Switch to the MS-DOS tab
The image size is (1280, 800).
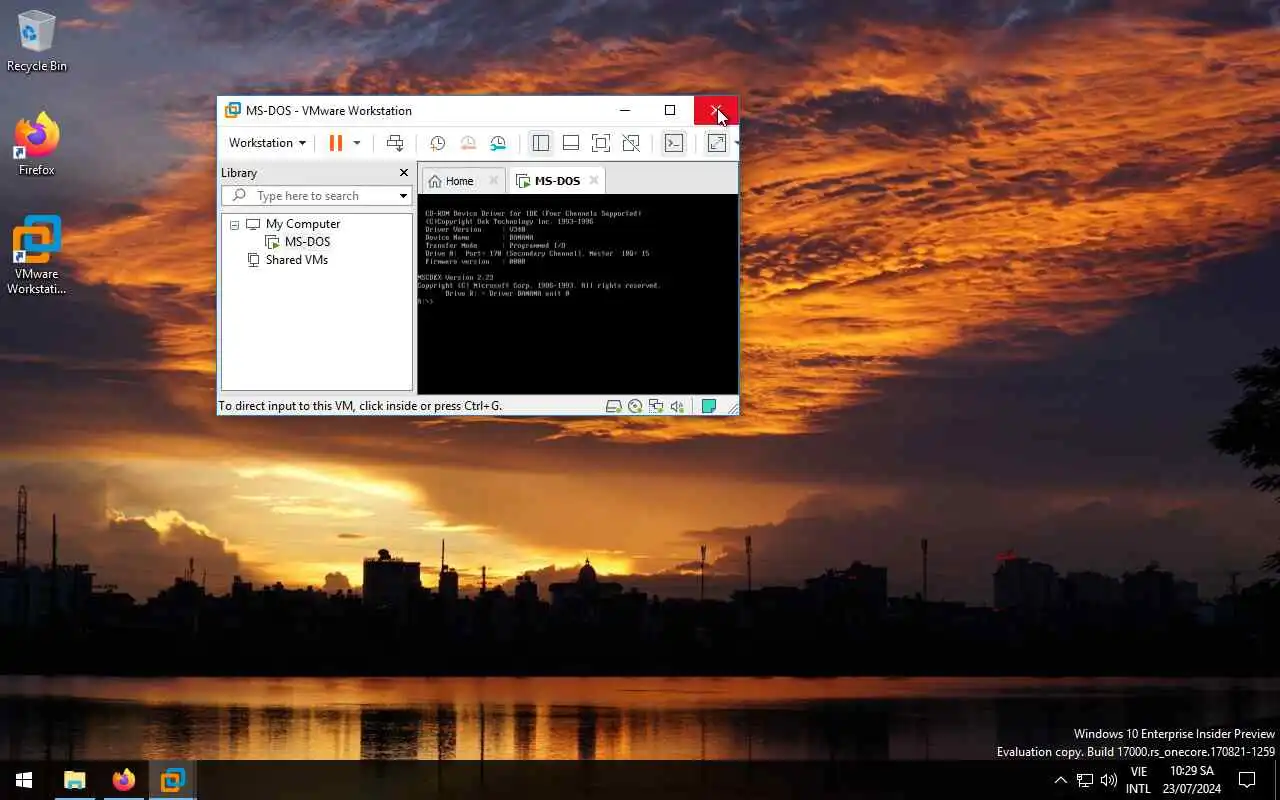point(557,181)
